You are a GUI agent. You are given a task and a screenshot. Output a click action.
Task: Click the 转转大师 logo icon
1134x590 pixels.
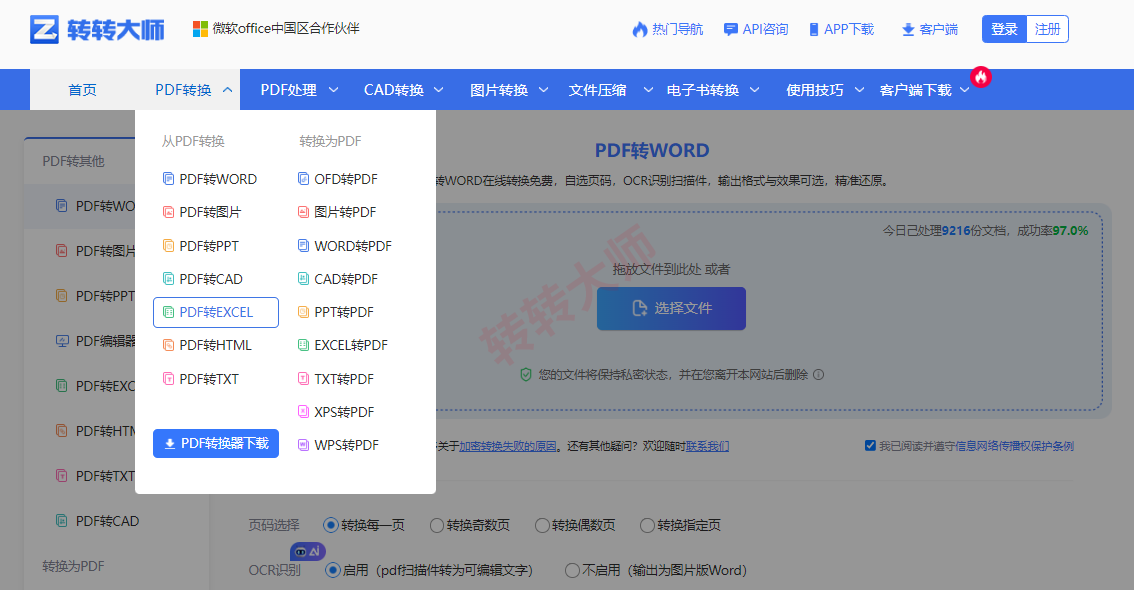pos(44,30)
